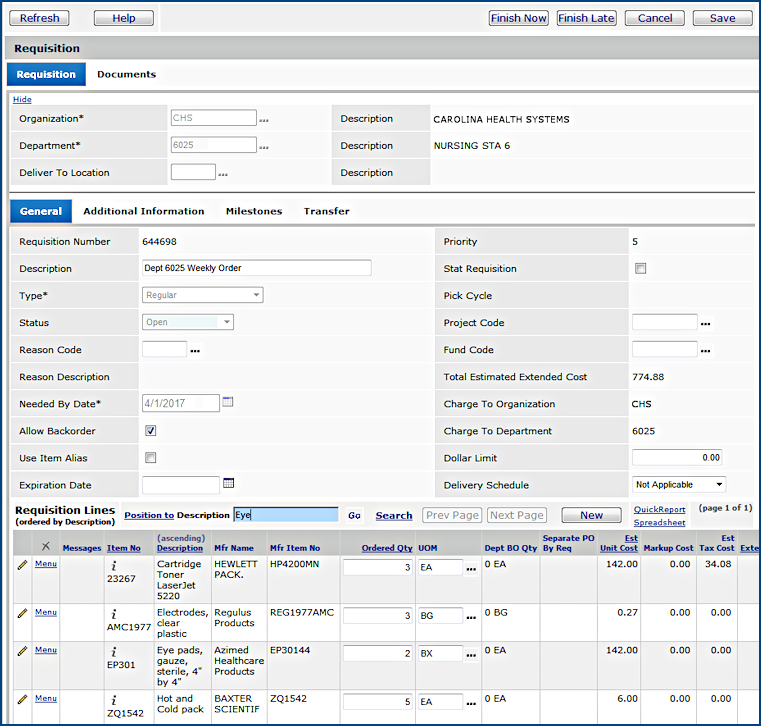The width and height of the screenshot is (761, 726).
Task: Click the delete X column header icon
Action: point(45,546)
